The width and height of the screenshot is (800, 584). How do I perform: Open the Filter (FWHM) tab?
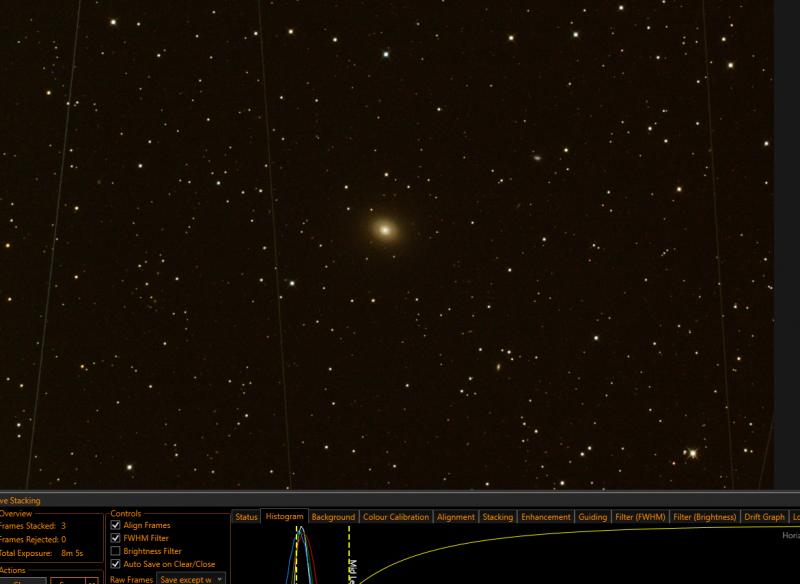click(x=640, y=517)
